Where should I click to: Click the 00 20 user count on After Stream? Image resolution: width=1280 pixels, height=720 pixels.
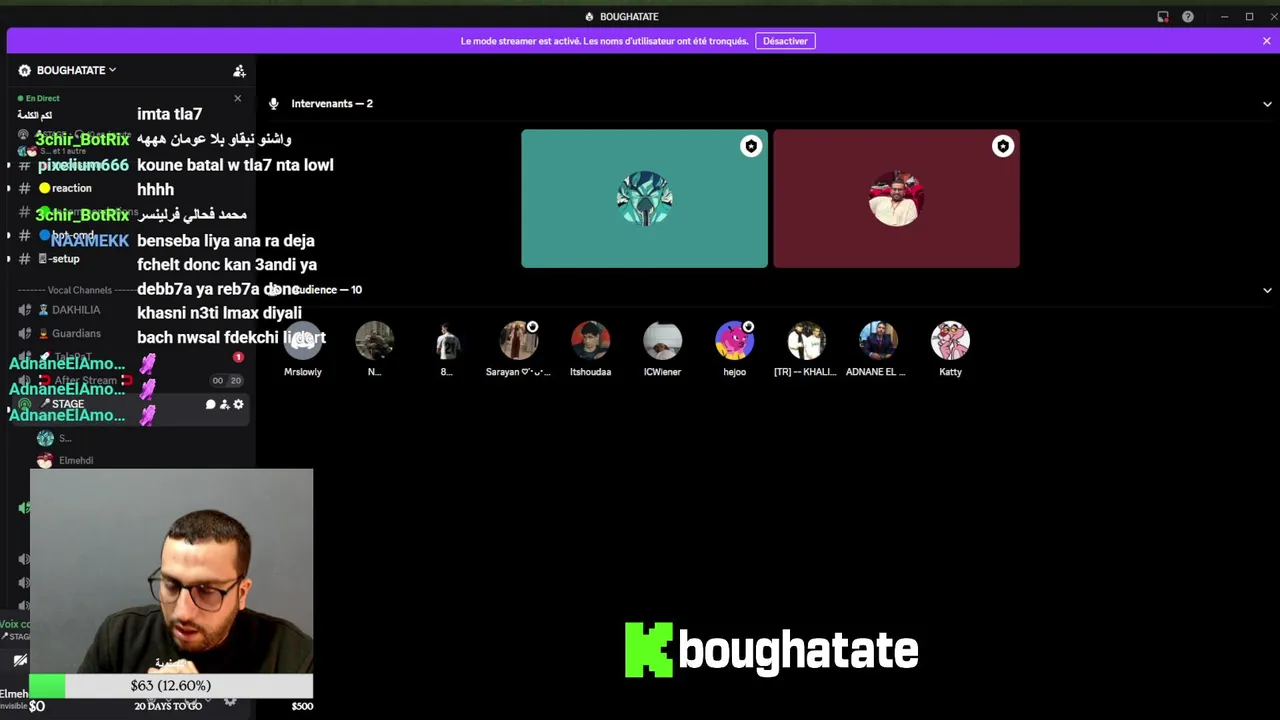pyautogui.click(x=227, y=381)
